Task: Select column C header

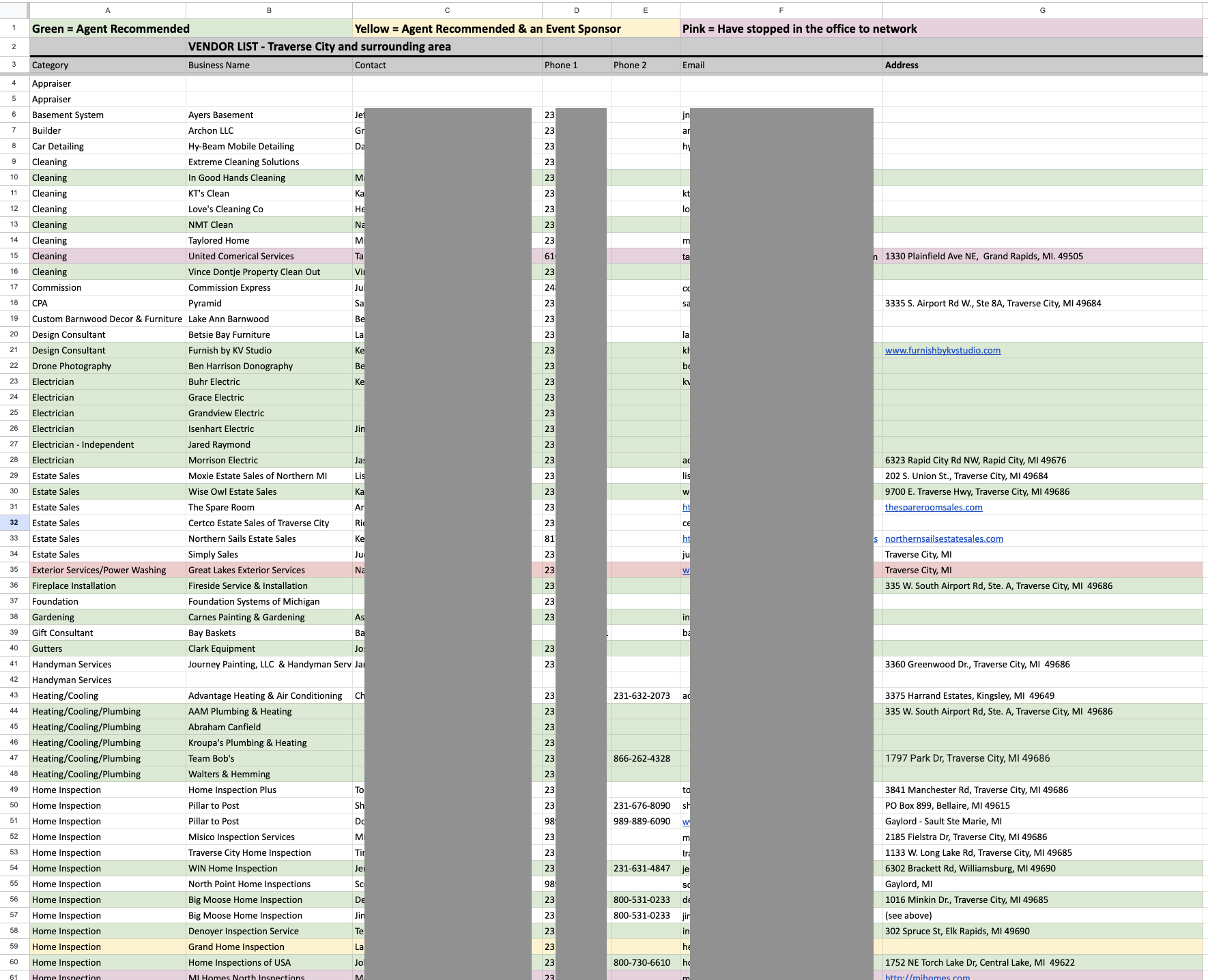Action: point(447,10)
